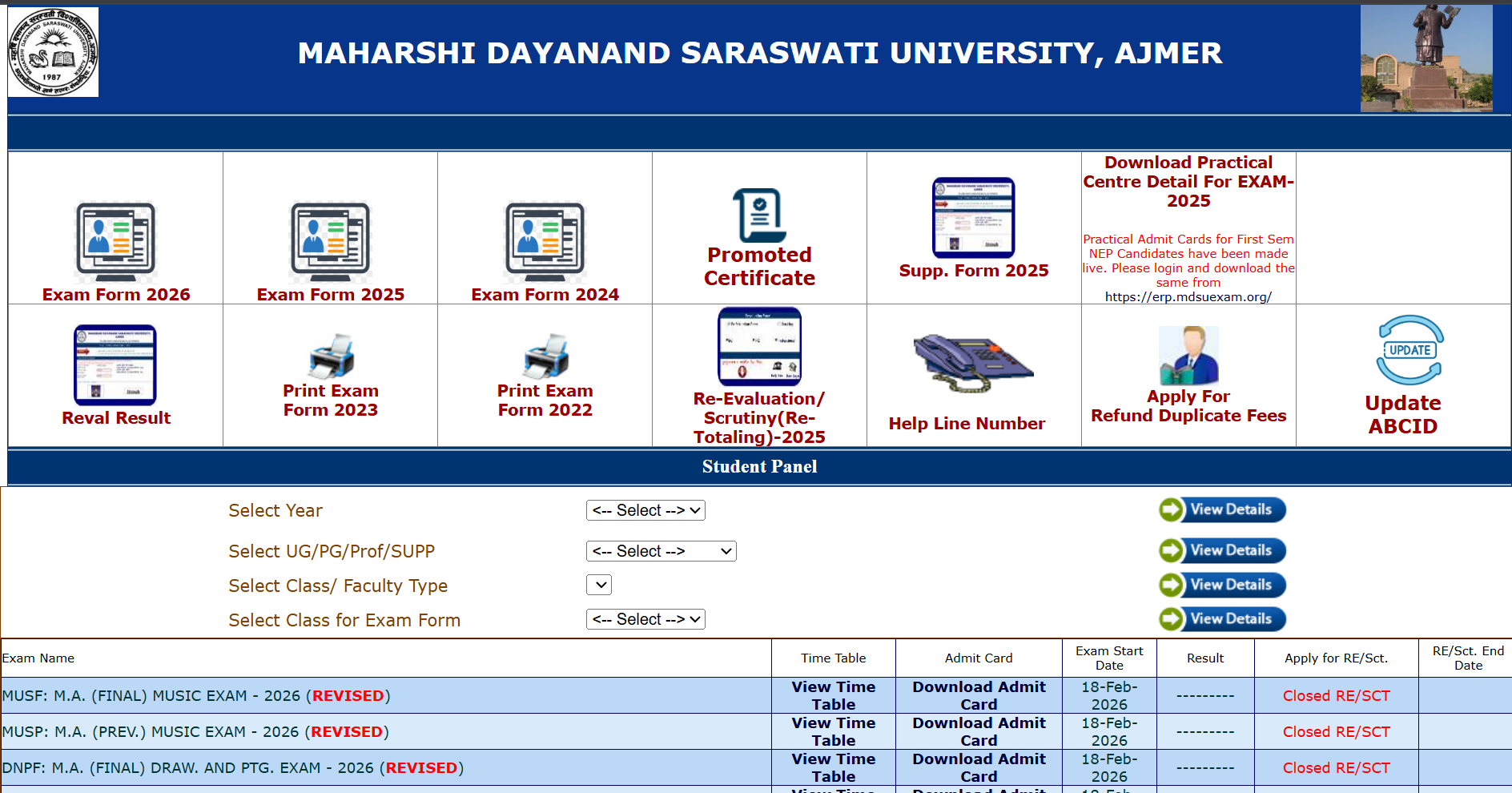The image size is (1512, 793).
Task: Expand the Select Class for Exam Form dropdown
Action: (x=645, y=618)
